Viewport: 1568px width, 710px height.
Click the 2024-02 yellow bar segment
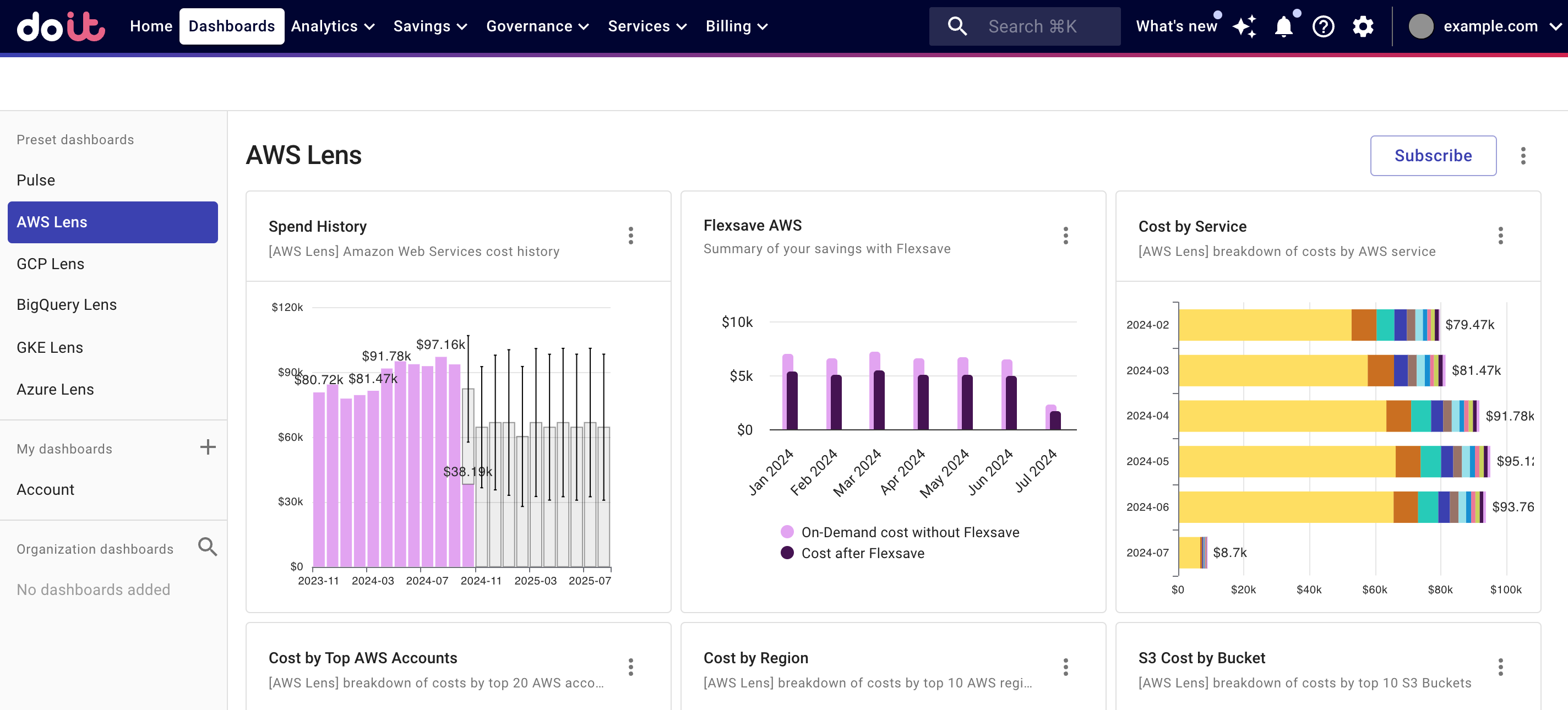coord(1265,325)
